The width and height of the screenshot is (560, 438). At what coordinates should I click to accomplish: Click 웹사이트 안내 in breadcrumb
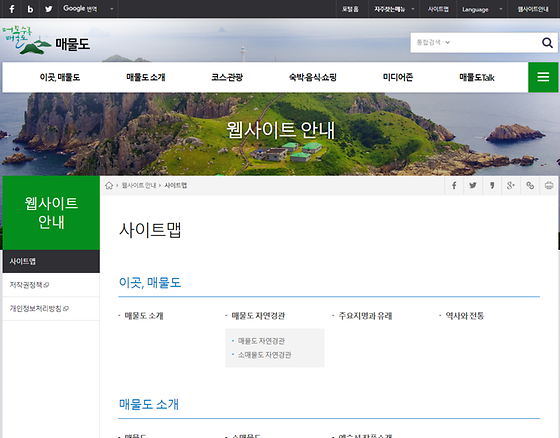point(139,185)
